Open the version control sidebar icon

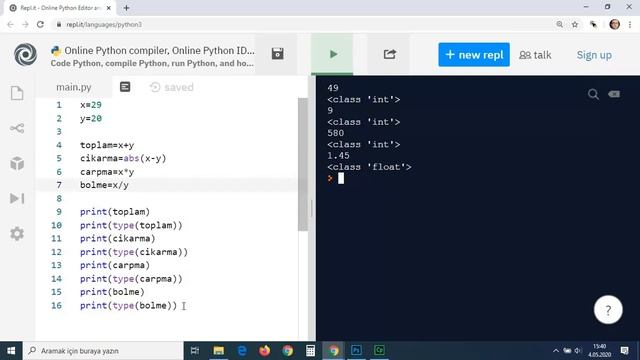17,128
